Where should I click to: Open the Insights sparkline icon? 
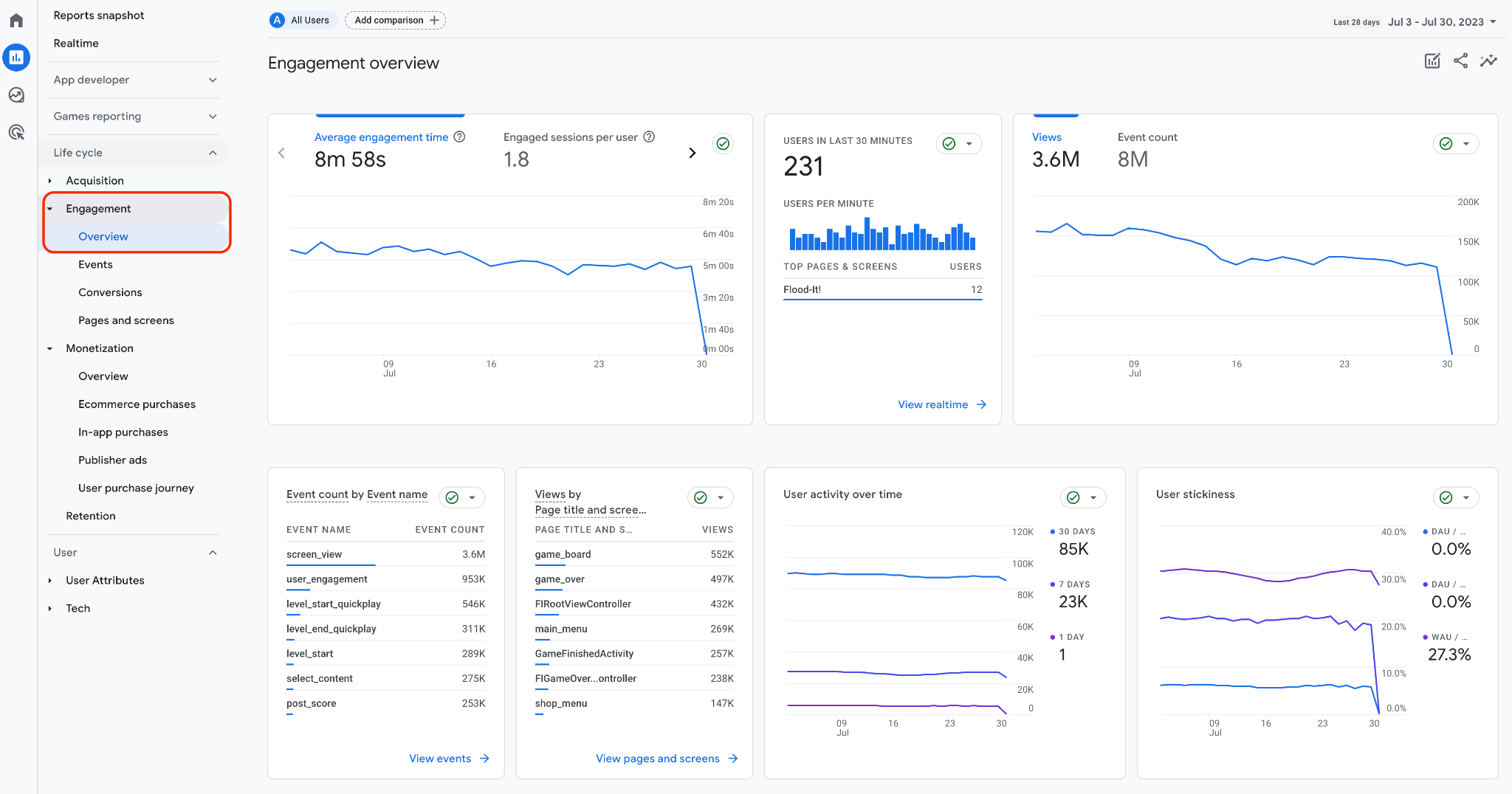click(x=1488, y=61)
